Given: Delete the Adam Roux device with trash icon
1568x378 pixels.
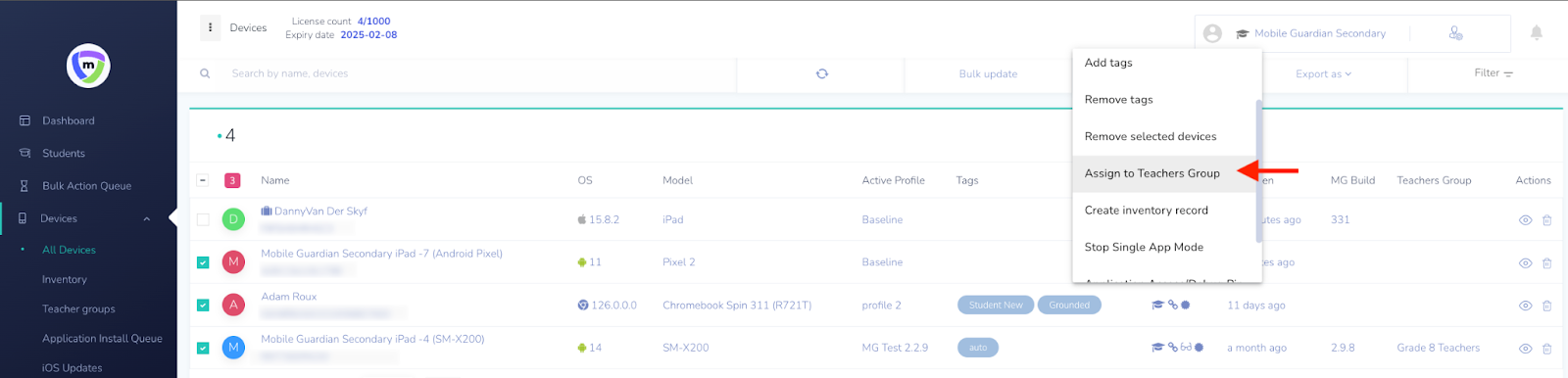Looking at the screenshot, I should (x=1546, y=306).
